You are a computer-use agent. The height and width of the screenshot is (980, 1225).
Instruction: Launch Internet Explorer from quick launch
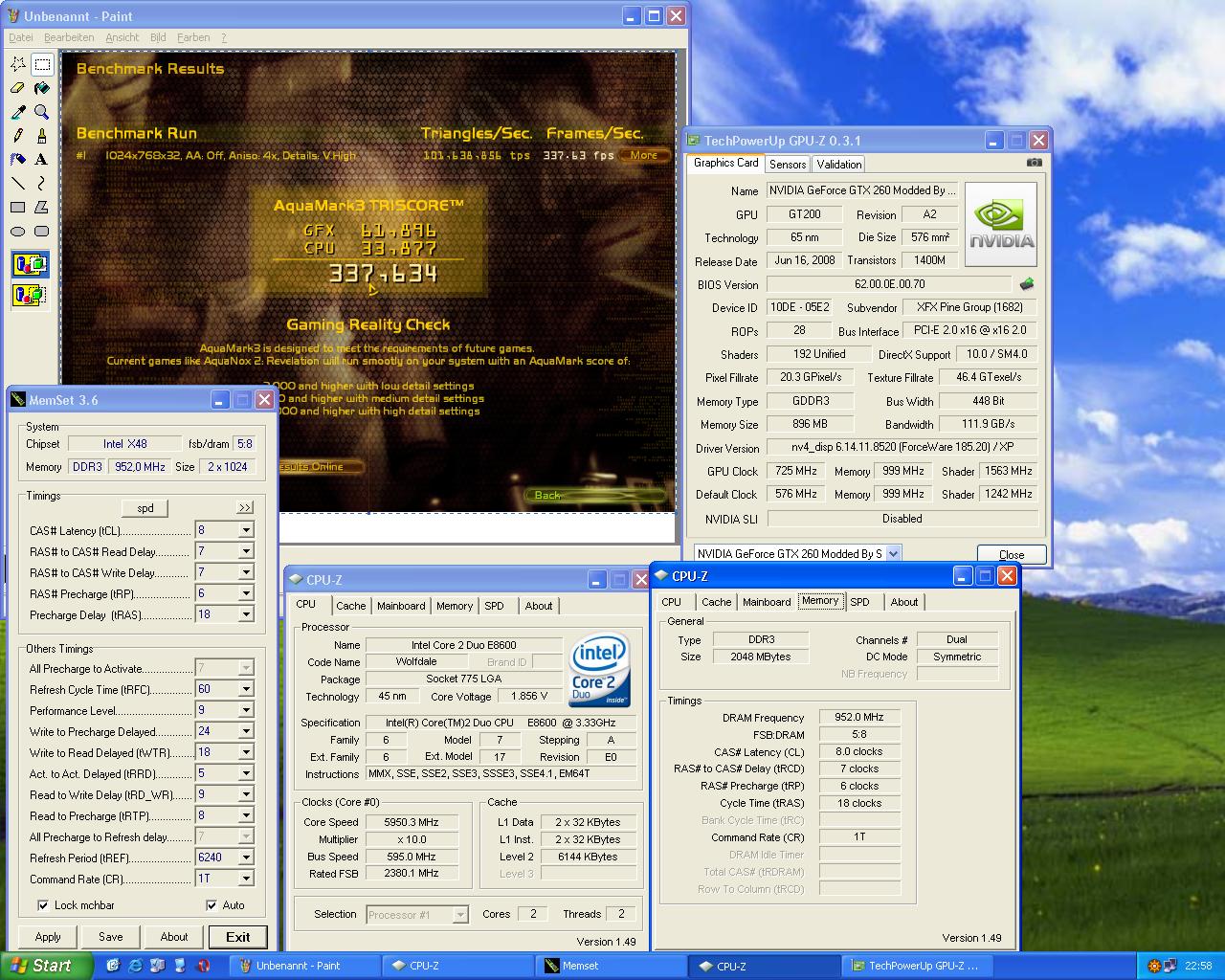coord(135,966)
